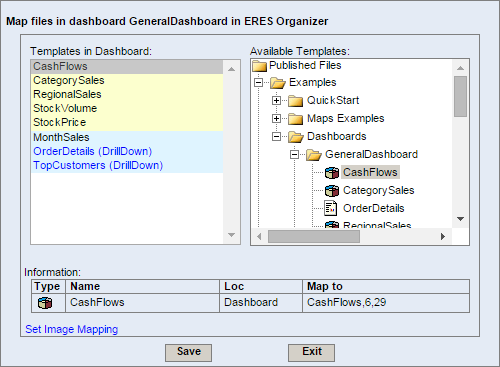Image resolution: width=500 pixels, height=367 pixels.
Task: Collapse the GeneralDashboard tree node
Action: click(294, 154)
